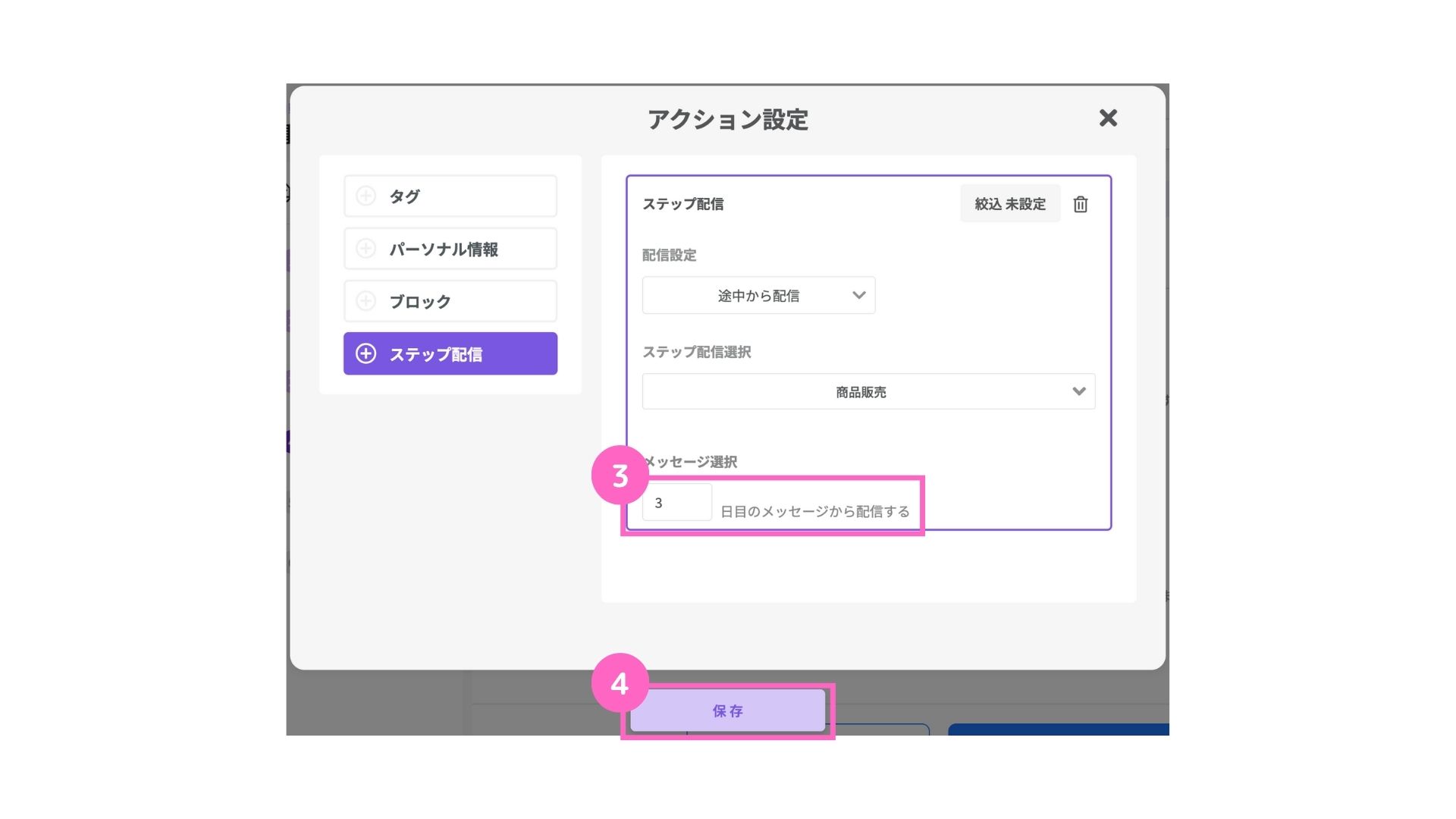
Task: Select the ブロック action item
Action: point(450,301)
